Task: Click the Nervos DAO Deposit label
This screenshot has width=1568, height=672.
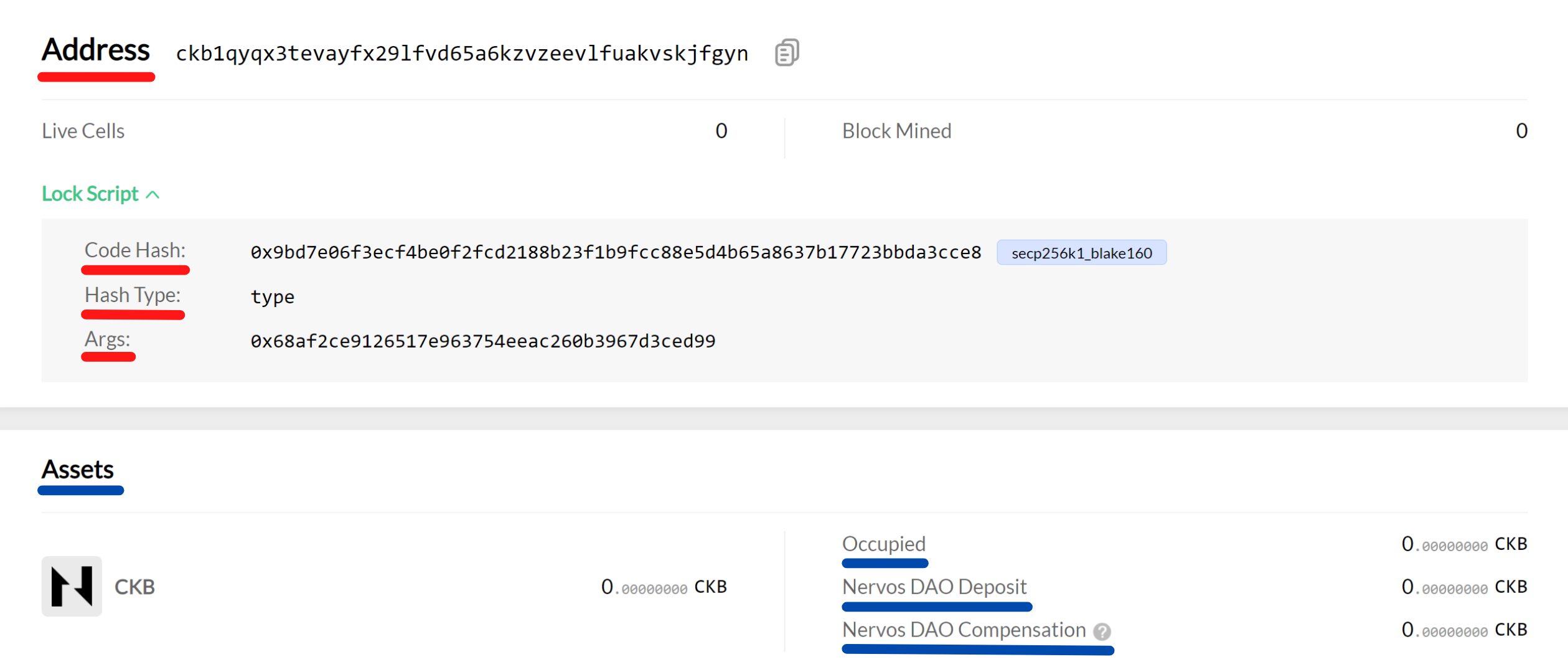Action: pos(934,587)
